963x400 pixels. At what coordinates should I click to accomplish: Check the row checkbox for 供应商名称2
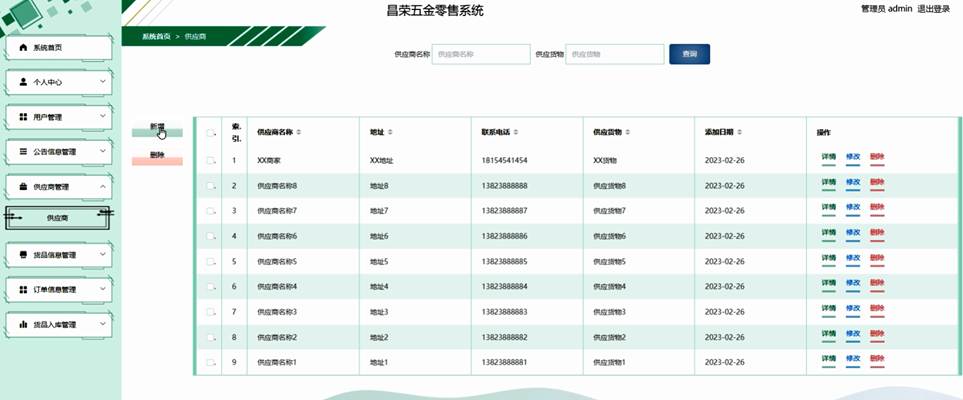[x=210, y=337]
